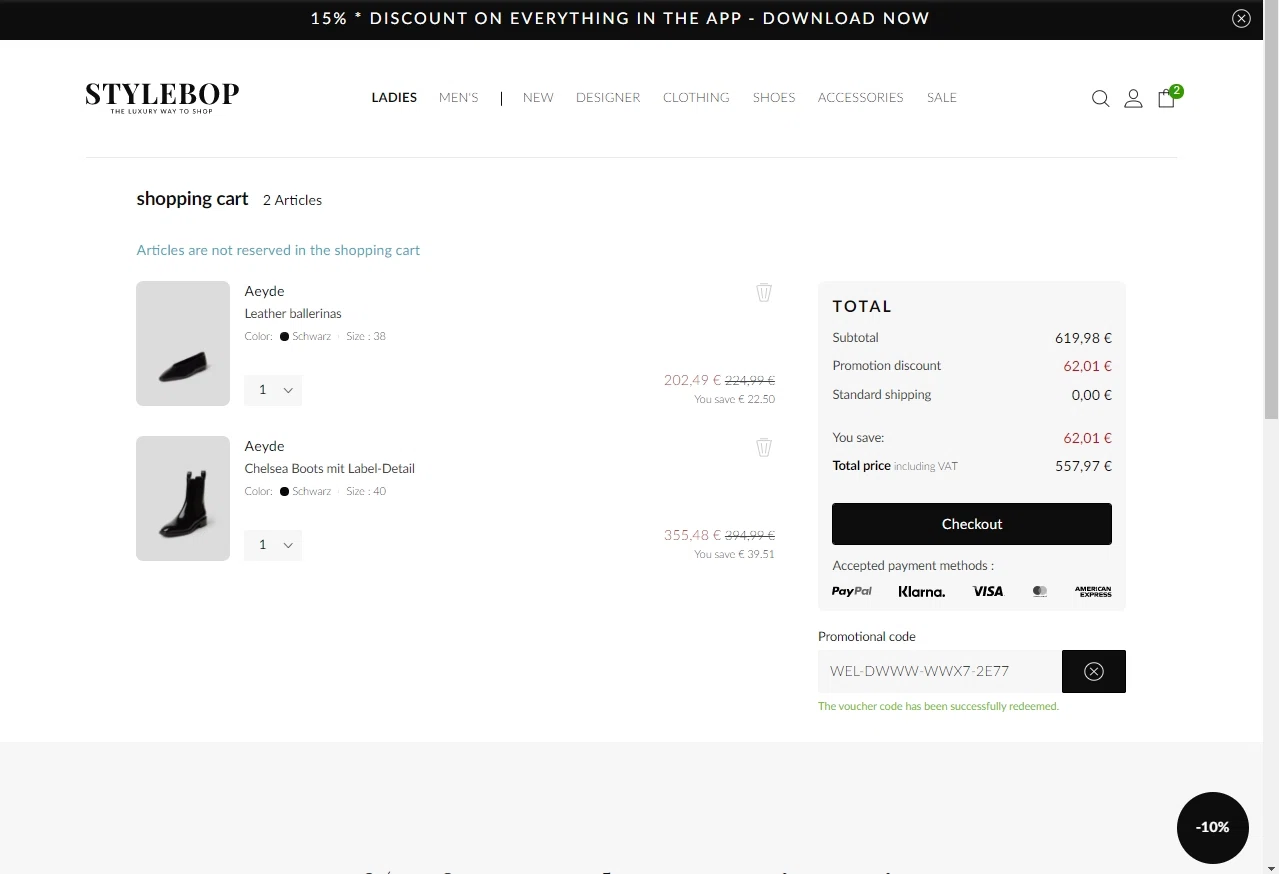
Task: Proceed with the Checkout button
Action: click(972, 524)
